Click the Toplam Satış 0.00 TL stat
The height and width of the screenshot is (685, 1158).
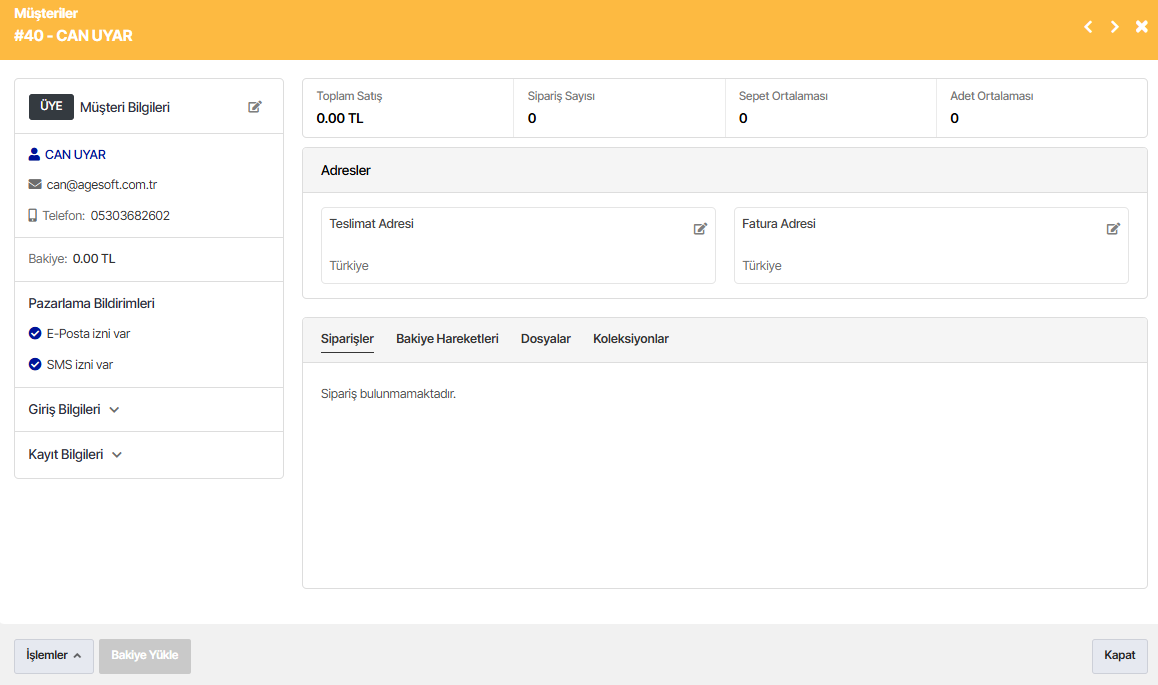click(408, 108)
